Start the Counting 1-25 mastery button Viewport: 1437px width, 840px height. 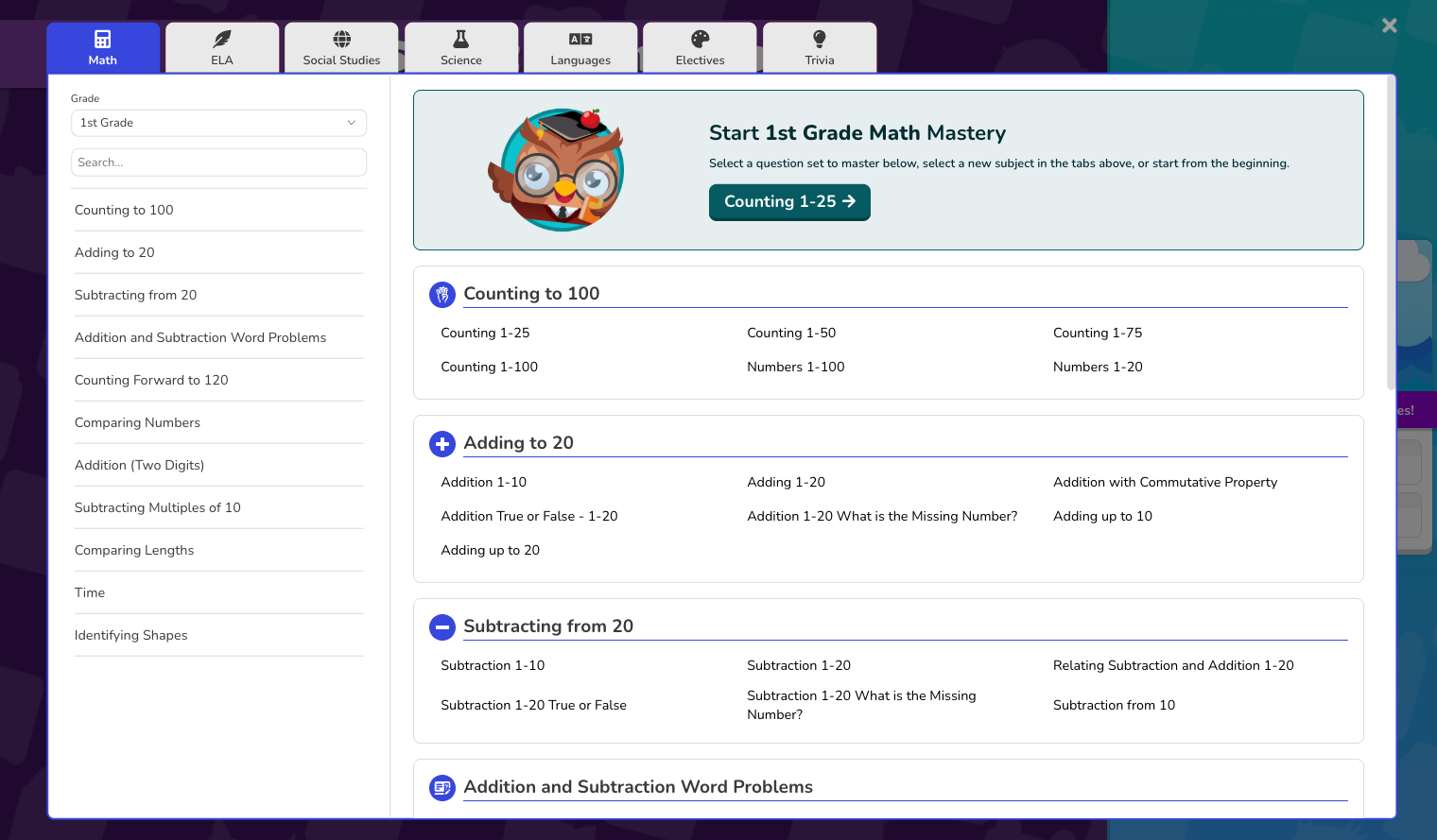[789, 202]
